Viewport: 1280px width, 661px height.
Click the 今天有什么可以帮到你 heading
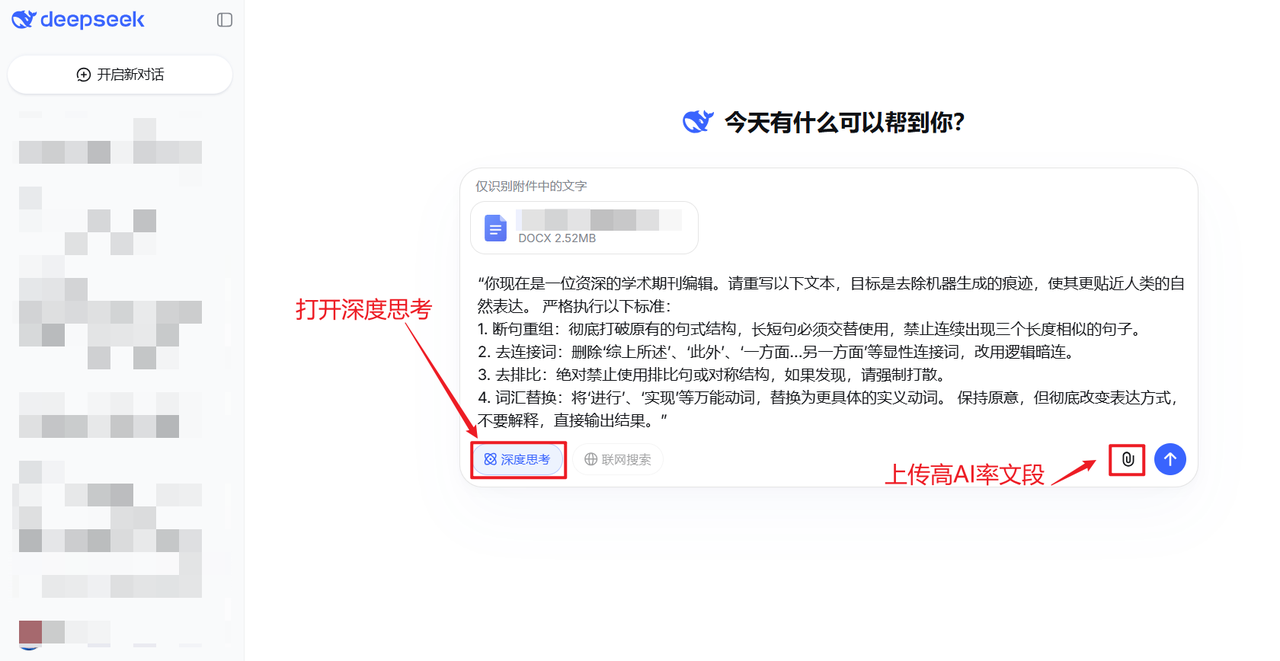844,123
